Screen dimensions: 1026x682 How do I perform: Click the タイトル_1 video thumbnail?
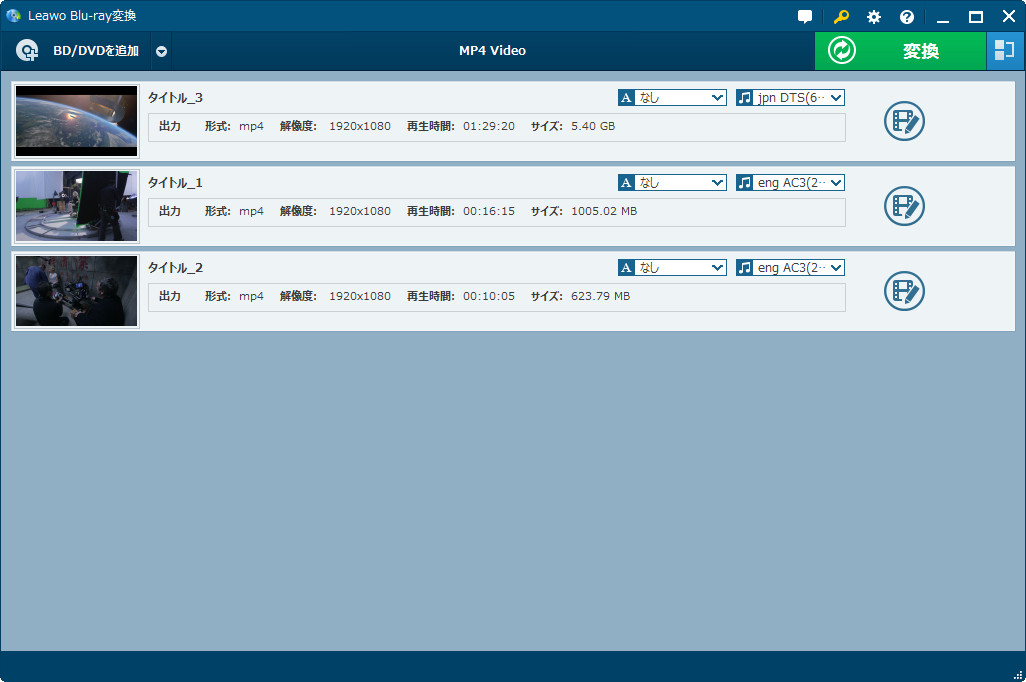tap(76, 206)
